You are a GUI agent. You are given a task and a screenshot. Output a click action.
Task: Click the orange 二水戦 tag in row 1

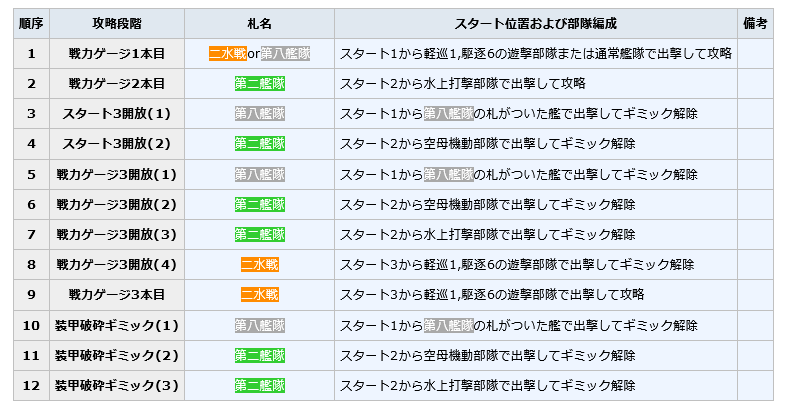[x=228, y=54]
